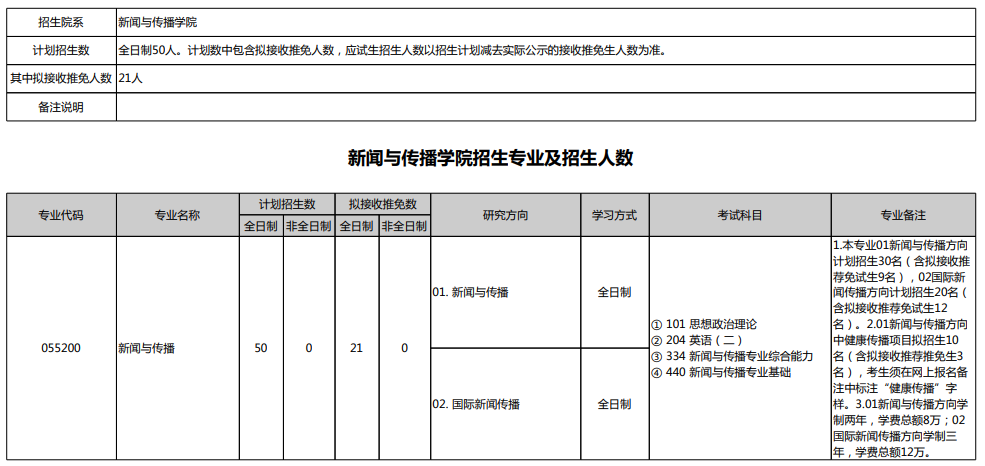Click the 研究方向 column header
This screenshot has width=985, height=466.
coord(505,215)
